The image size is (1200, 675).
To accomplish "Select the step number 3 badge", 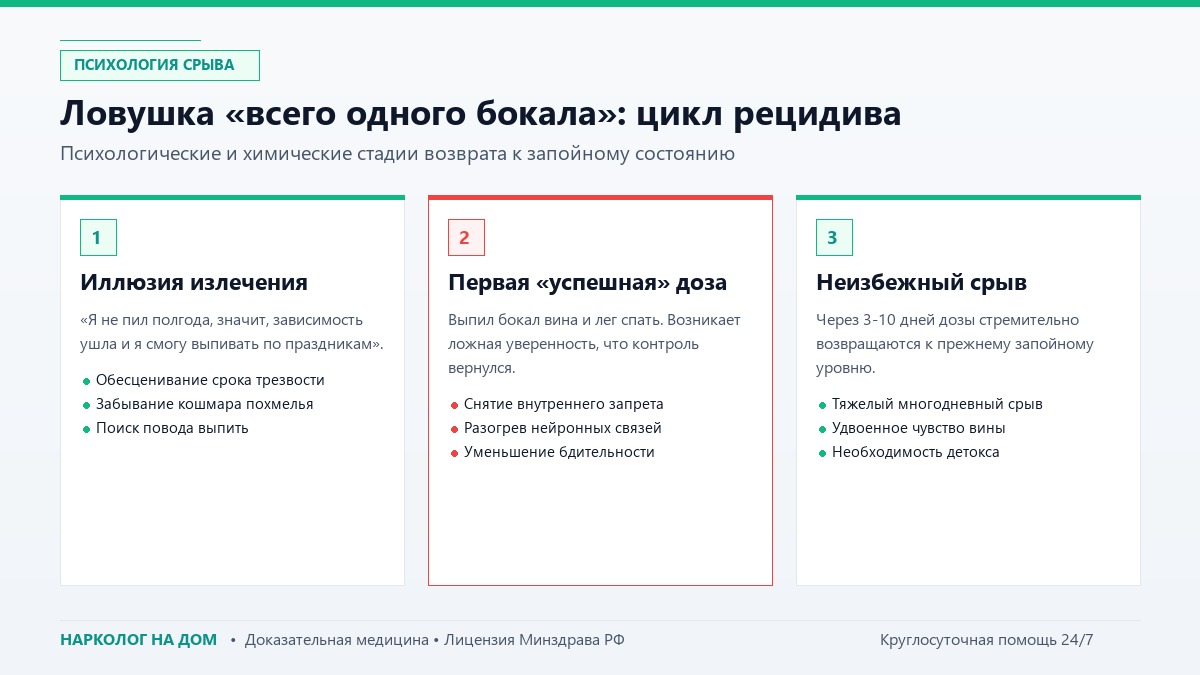I will pos(834,237).
